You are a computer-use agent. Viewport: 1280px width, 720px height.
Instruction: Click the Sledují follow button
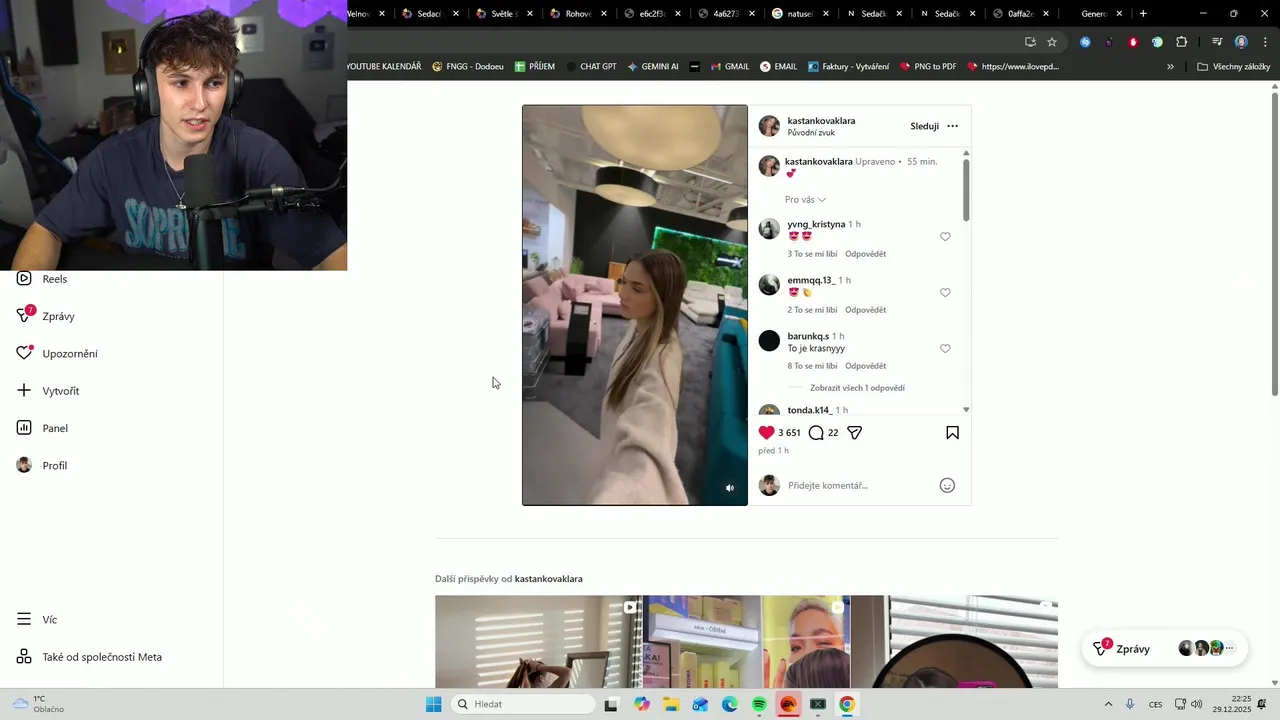[x=924, y=126]
